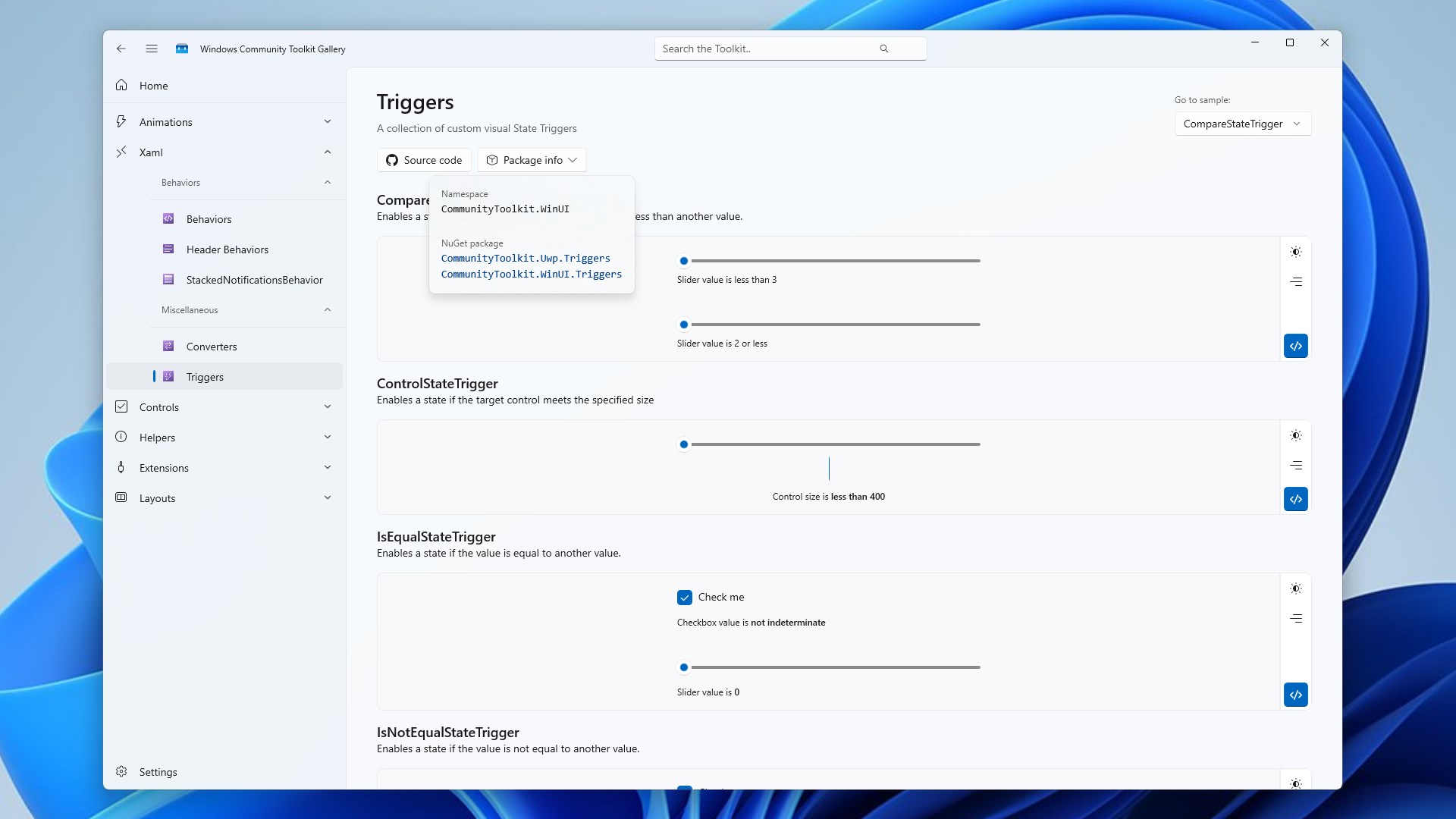Toggle the hamburger navigation menu
The height and width of the screenshot is (819, 1456).
(152, 49)
